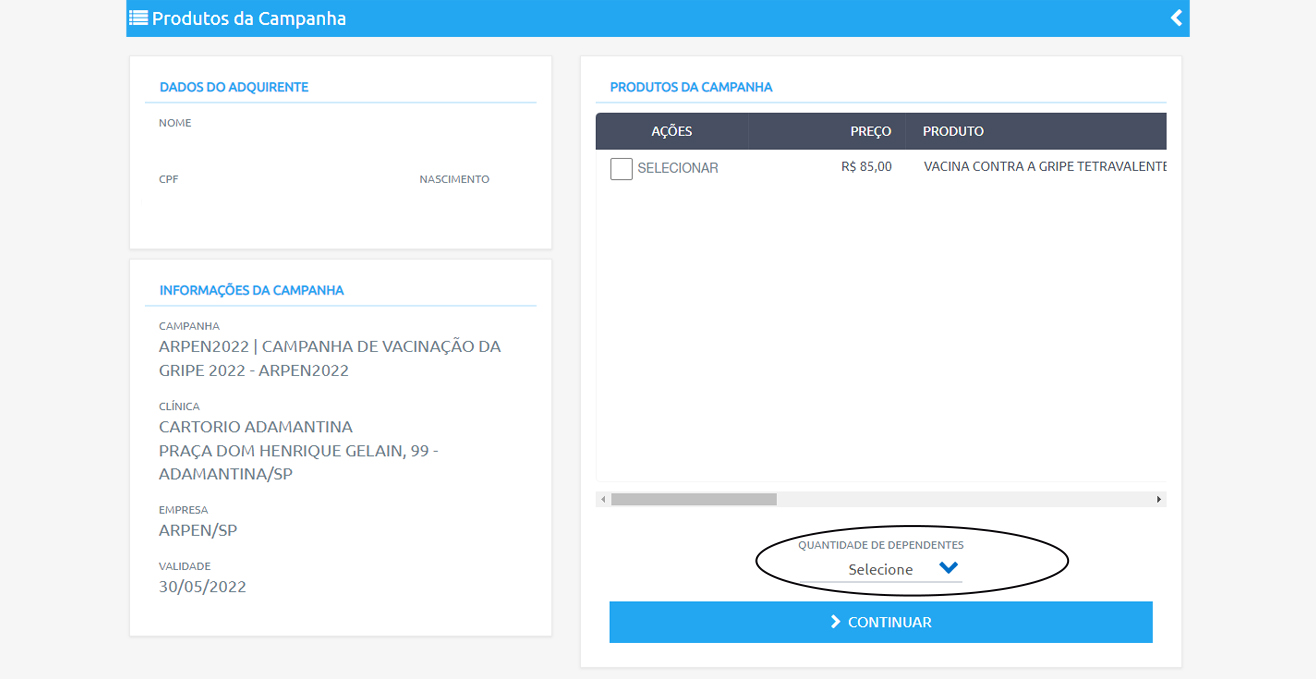Click the arrow icon inside the CONTINUAR button
Viewport: 1316px width, 679px height.
[x=835, y=622]
